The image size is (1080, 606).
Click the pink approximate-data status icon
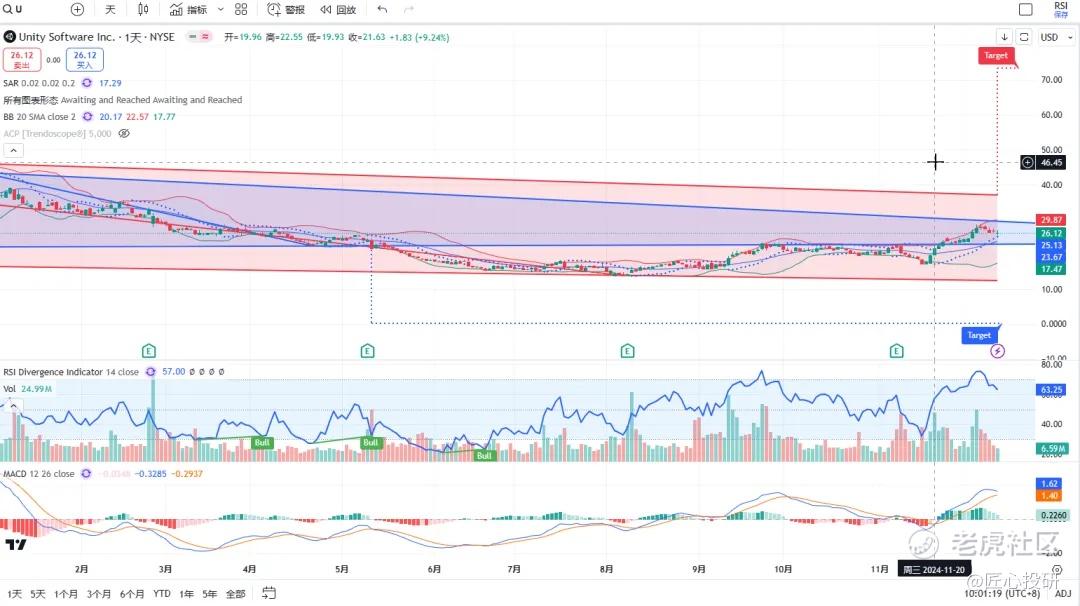coord(205,36)
